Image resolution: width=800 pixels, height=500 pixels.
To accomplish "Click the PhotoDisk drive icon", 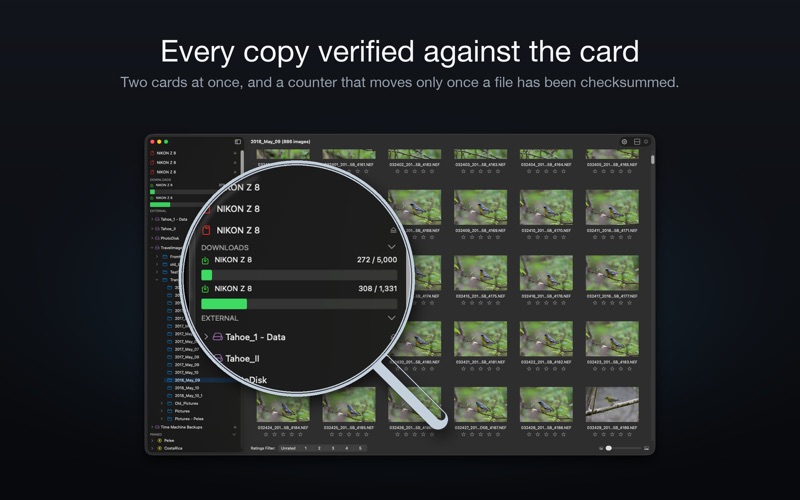I will coord(157,238).
